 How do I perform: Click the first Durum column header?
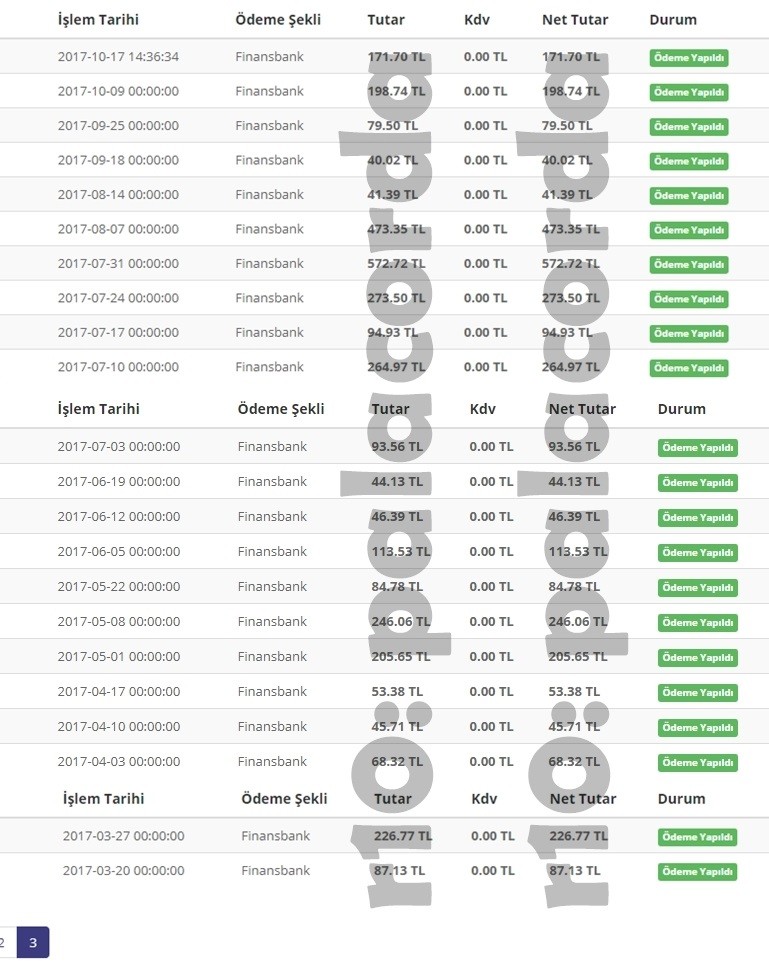coord(673,20)
